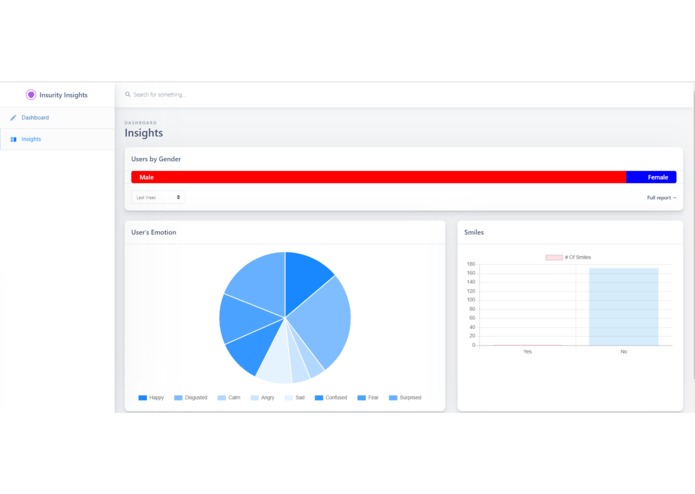Toggle the '# Of Smiles' legend box
Viewport: 695px width, 494px height.
tap(554, 257)
